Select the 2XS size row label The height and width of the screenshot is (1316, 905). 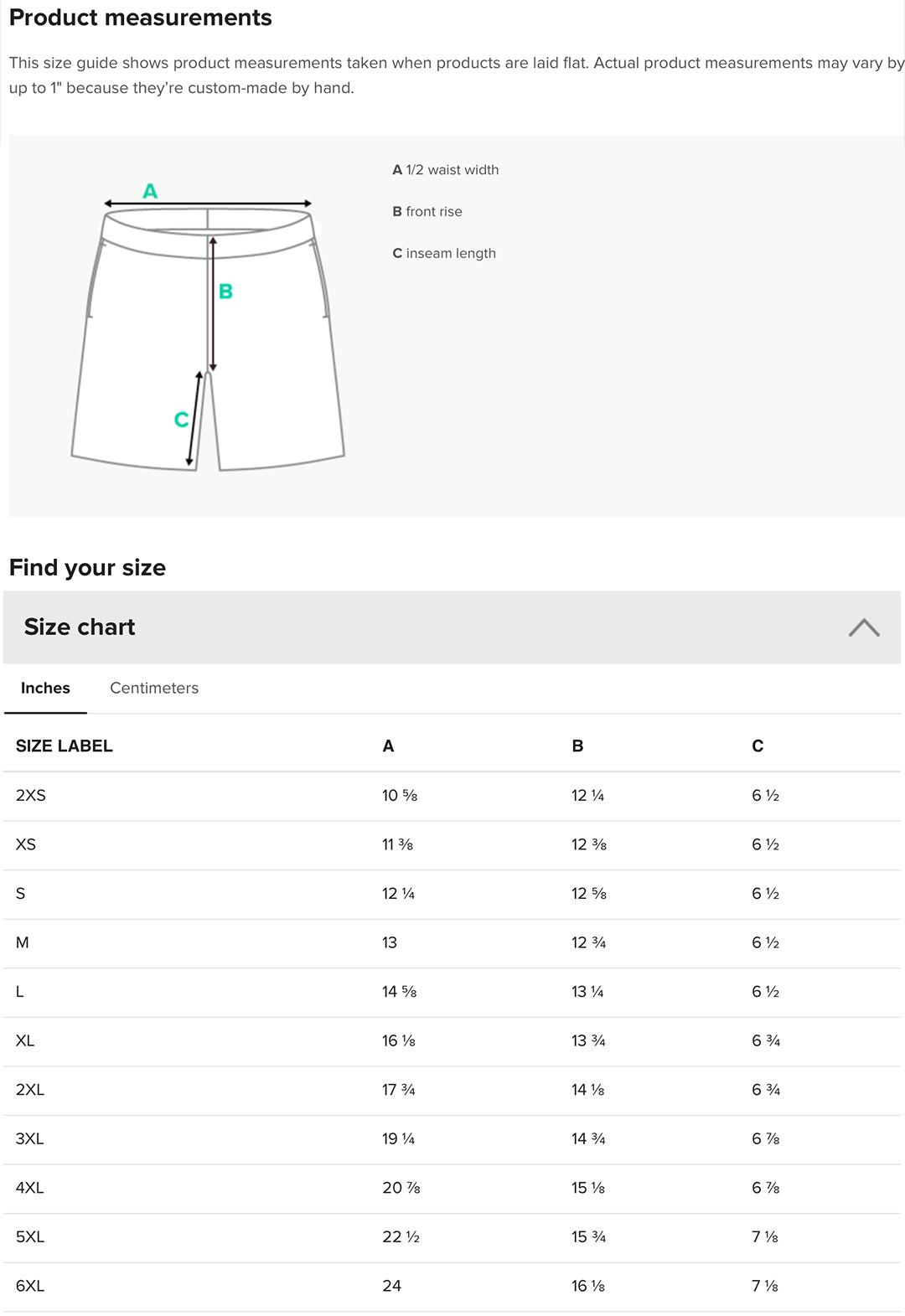31,795
